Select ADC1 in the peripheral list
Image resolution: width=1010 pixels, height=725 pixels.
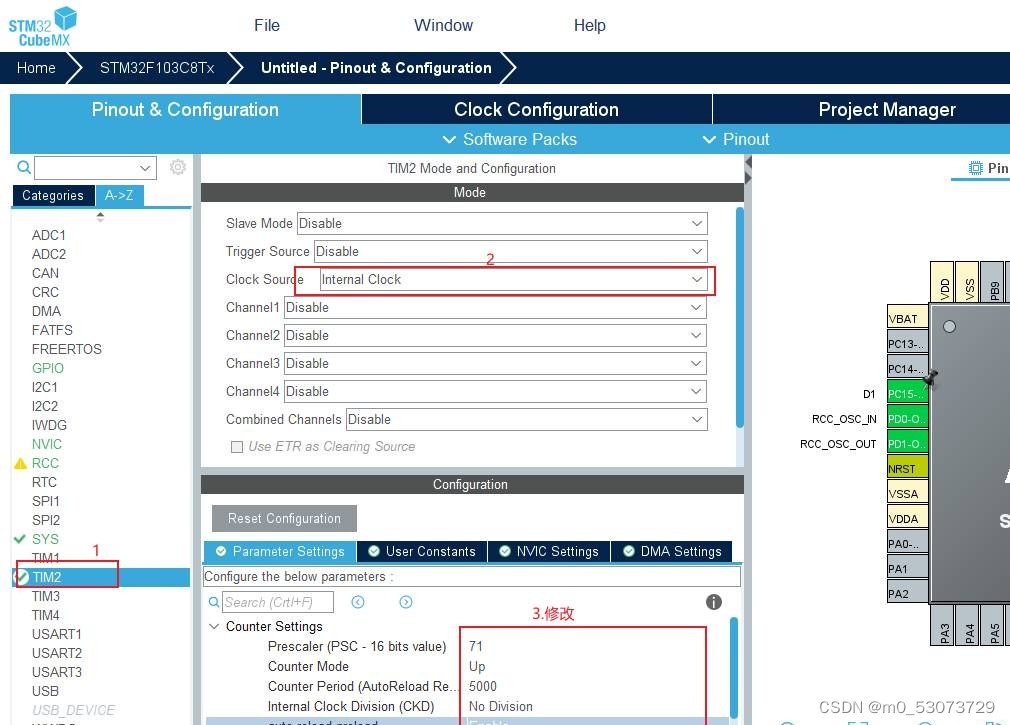pos(48,235)
